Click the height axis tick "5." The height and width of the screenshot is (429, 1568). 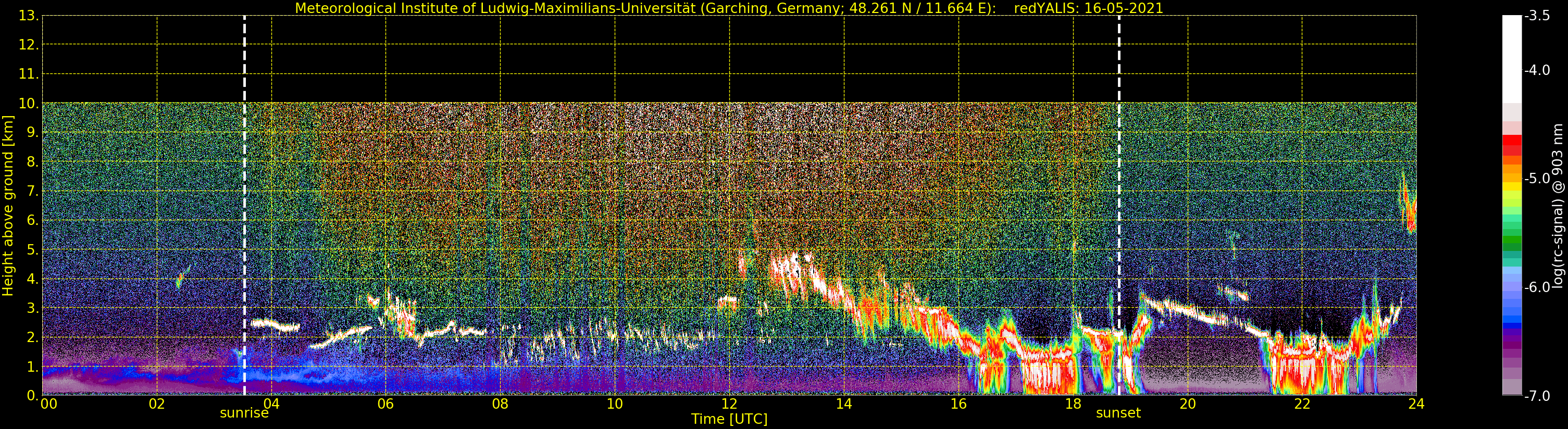(x=32, y=250)
